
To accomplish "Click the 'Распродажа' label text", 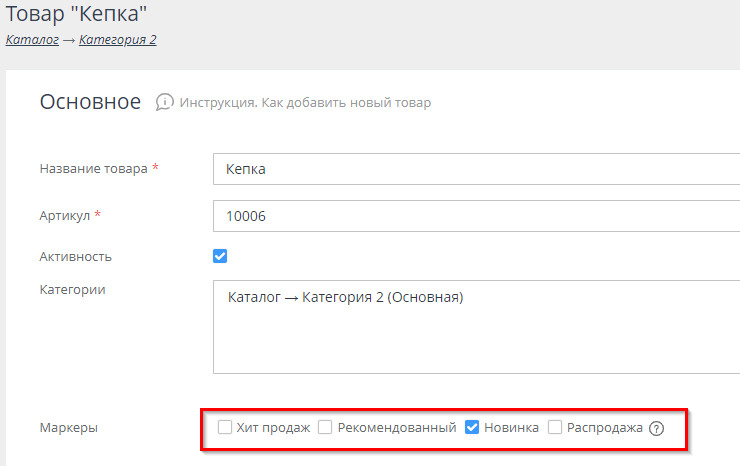I will [604, 427].
